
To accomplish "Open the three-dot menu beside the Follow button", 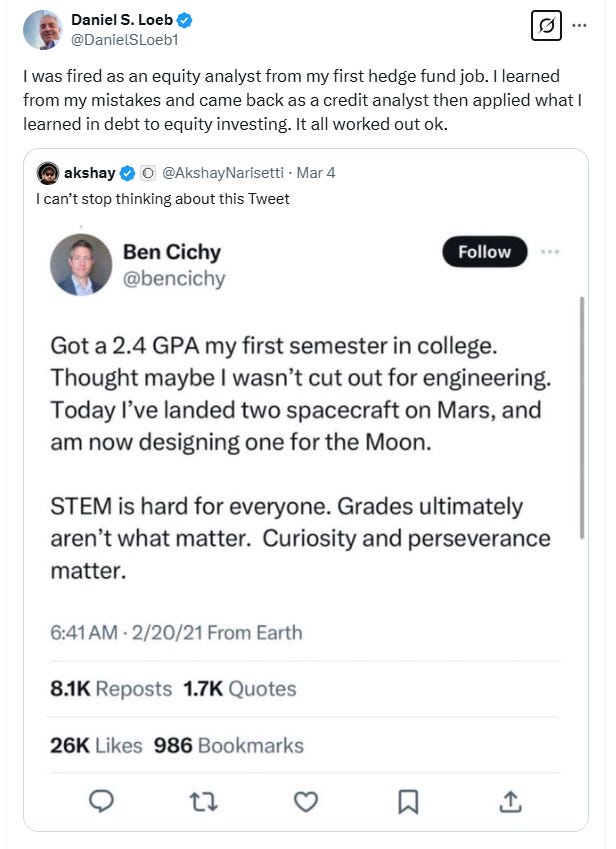I will pos(549,252).
